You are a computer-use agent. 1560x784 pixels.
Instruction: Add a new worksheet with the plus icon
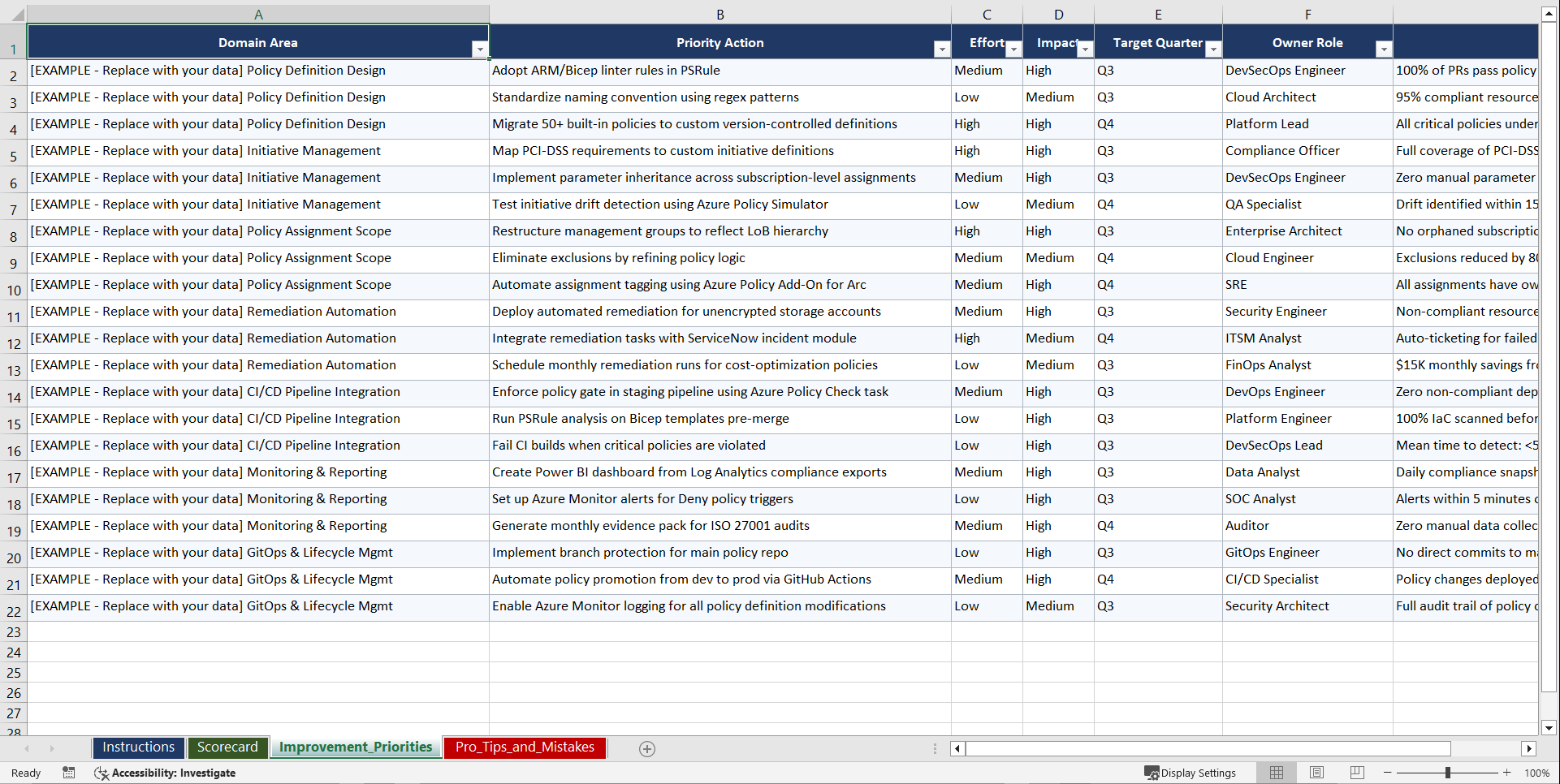[x=647, y=748]
